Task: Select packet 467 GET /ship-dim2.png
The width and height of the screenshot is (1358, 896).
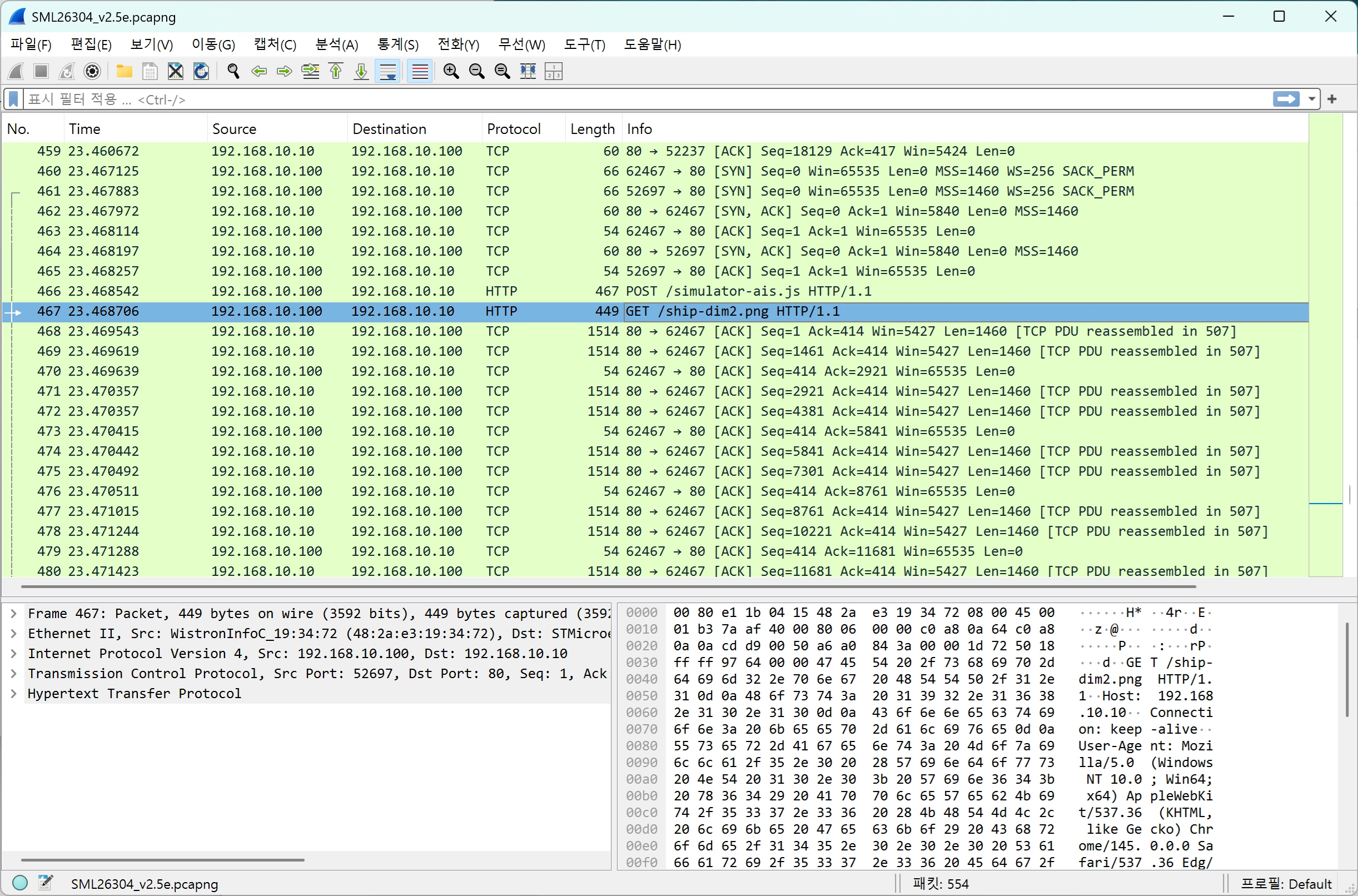Action: (x=655, y=311)
